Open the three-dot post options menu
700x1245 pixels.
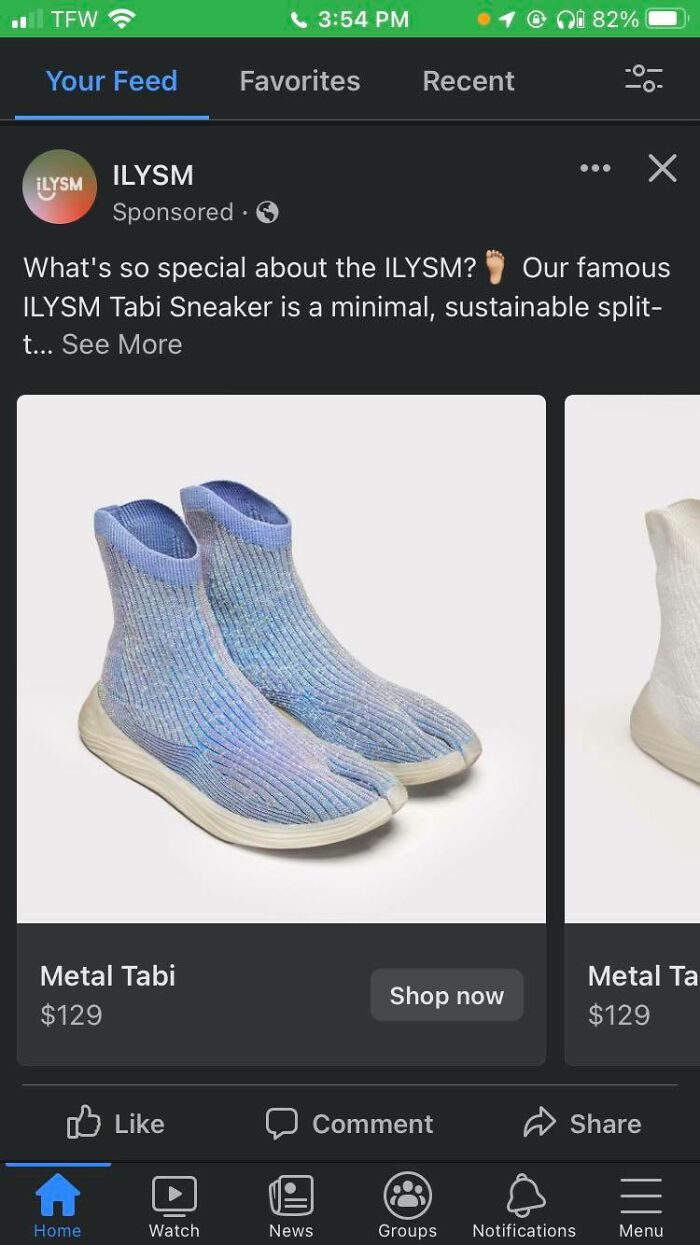point(595,168)
